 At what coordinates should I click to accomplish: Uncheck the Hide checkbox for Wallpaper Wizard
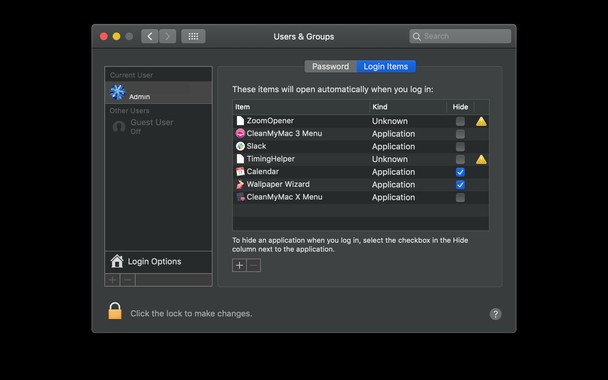pos(460,185)
